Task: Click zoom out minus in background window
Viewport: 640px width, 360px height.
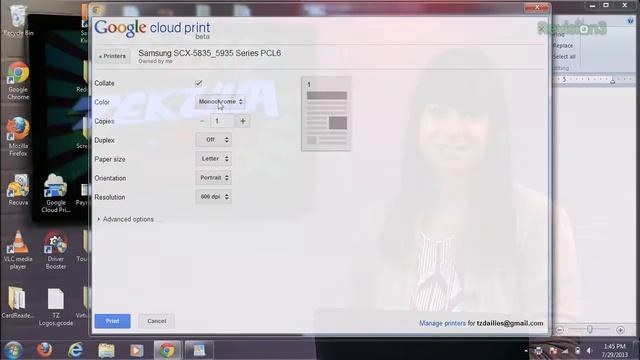Action: click(560, 330)
